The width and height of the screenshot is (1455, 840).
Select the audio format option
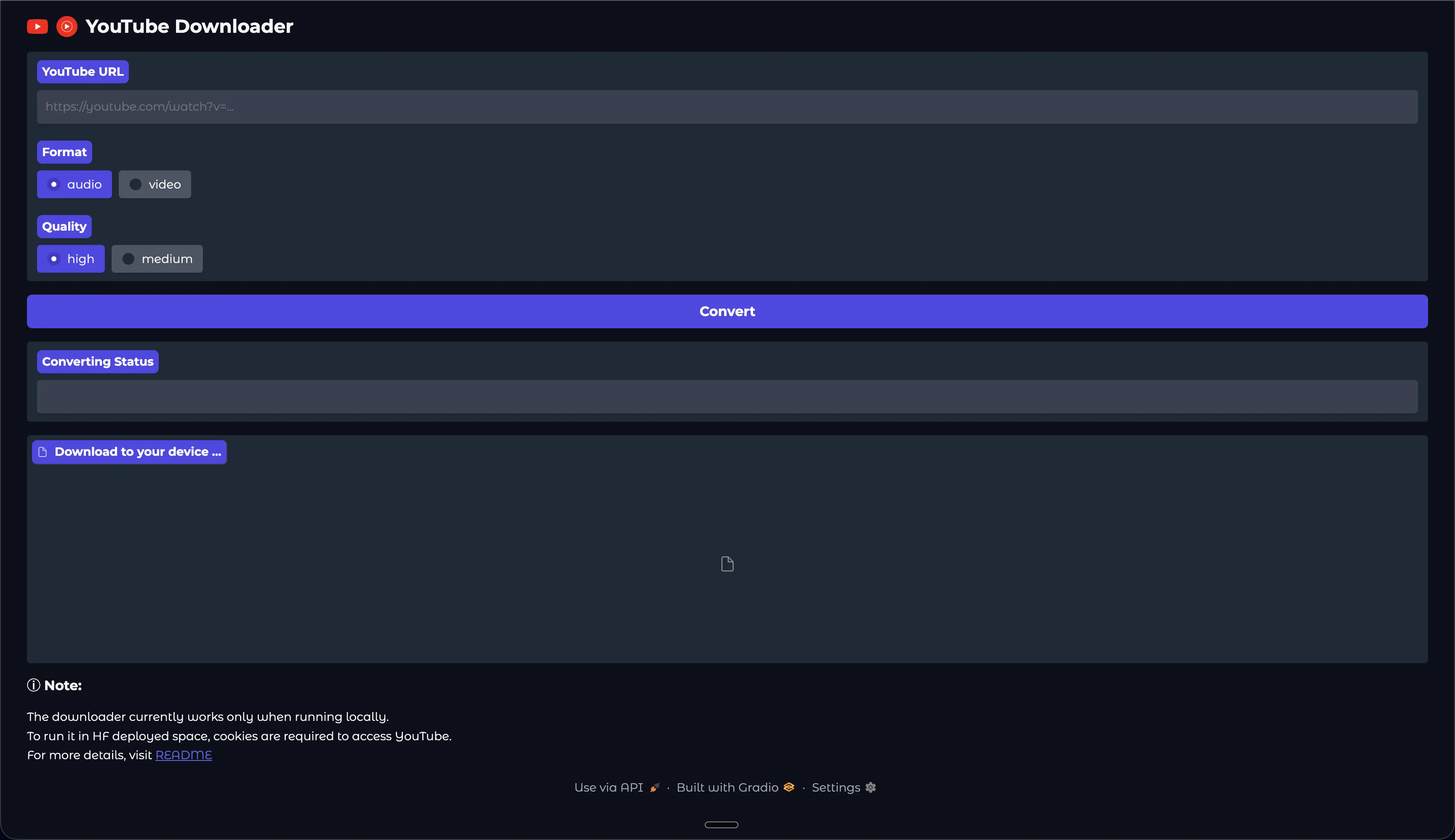(x=74, y=184)
